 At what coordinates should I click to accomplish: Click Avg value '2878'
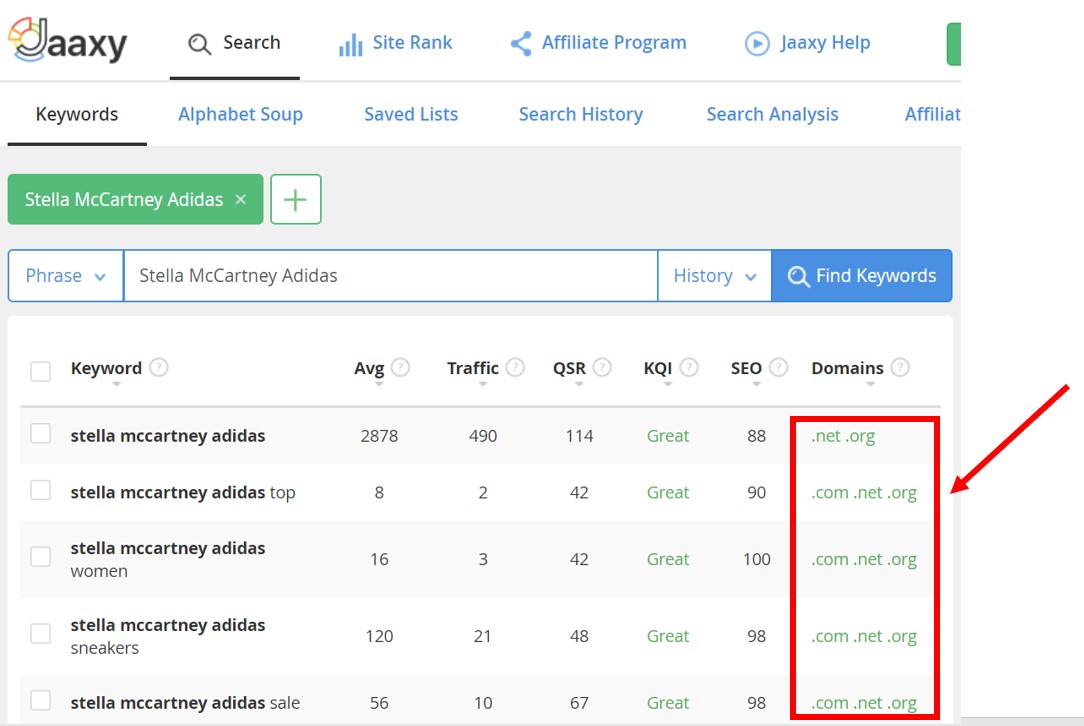tap(379, 436)
